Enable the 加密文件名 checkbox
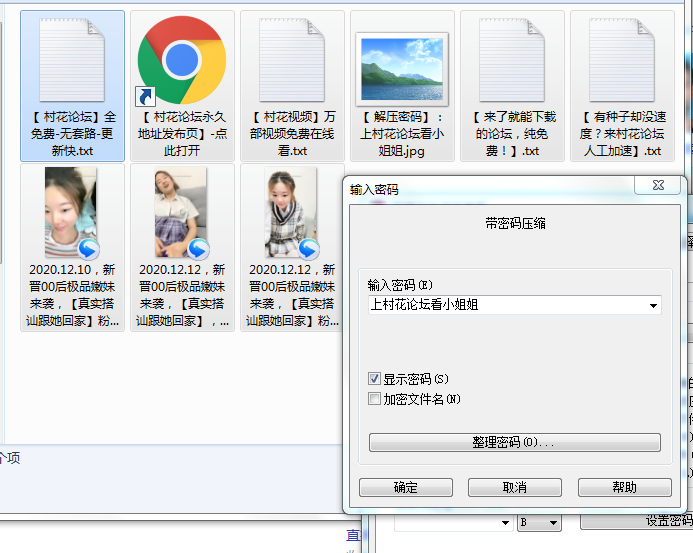693x553 pixels. click(x=375, y=399)
